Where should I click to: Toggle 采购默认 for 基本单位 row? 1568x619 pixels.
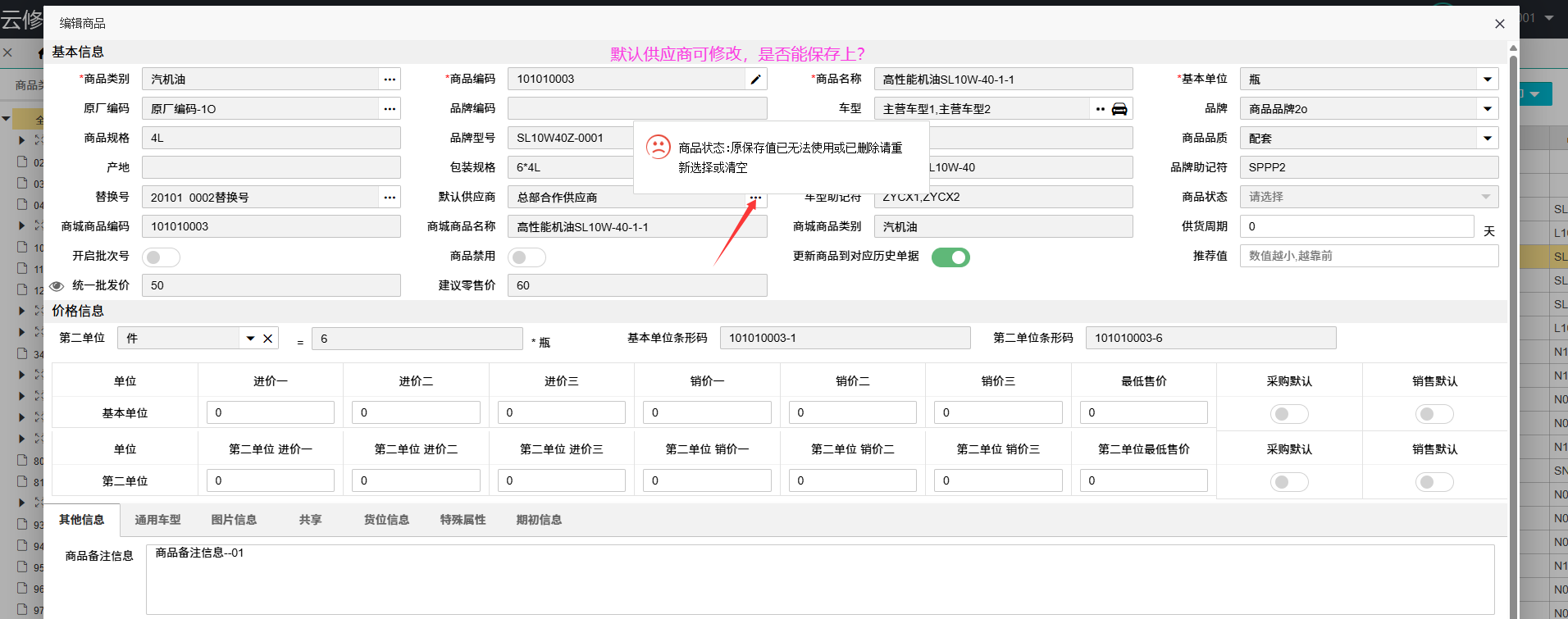pos(1289,414)
